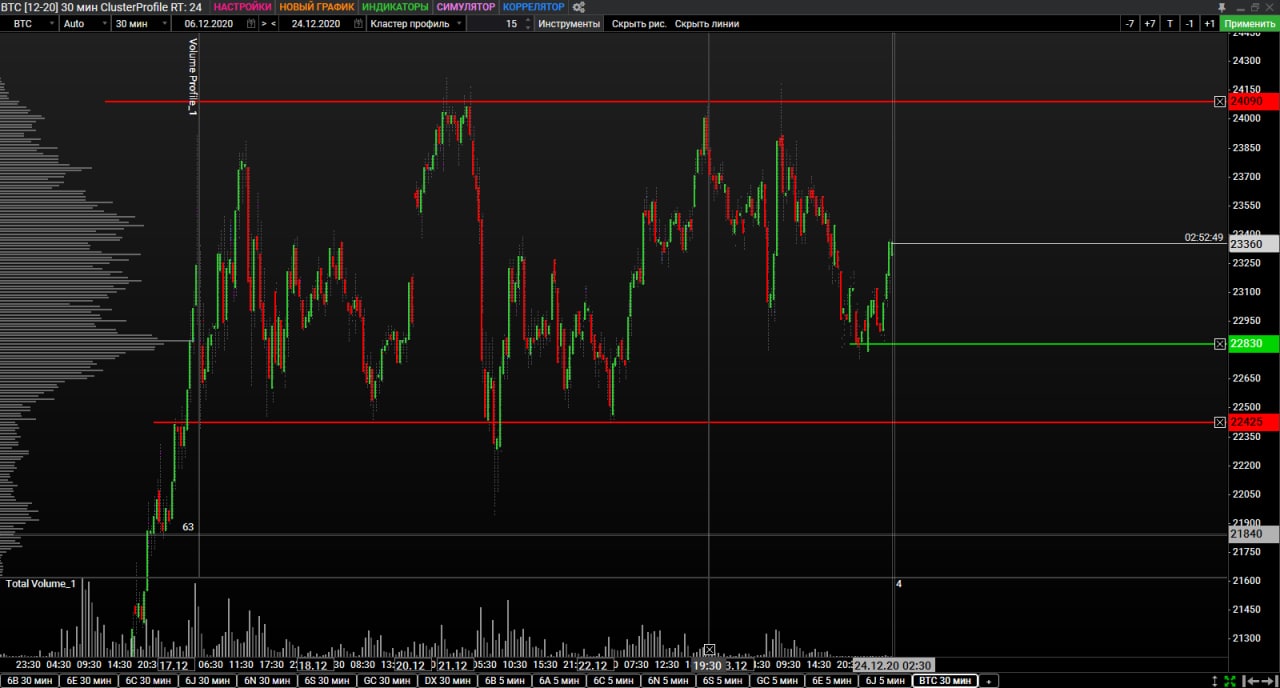Select the active BTC 30 мин tab
Screen dimensions: 1280x688
coord(944,681)
